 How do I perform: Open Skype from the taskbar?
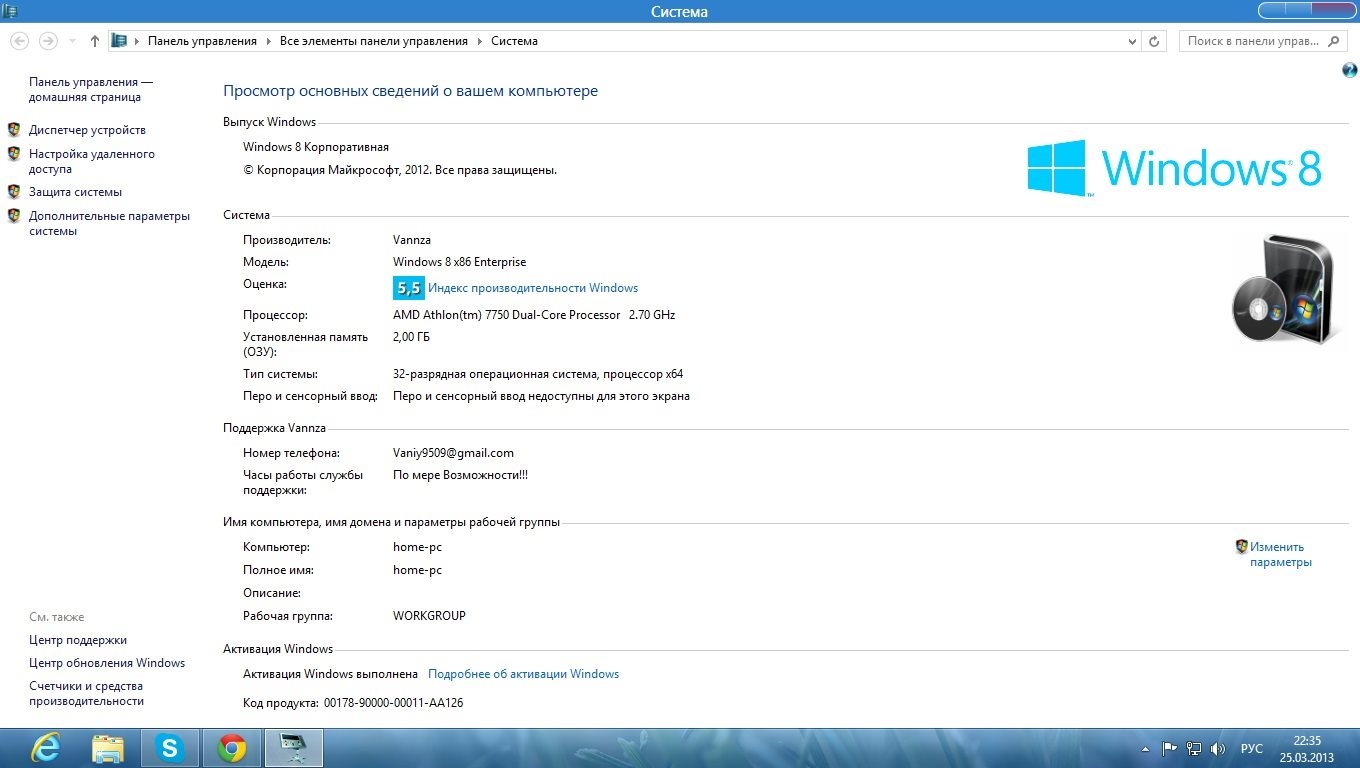point(170,748)
